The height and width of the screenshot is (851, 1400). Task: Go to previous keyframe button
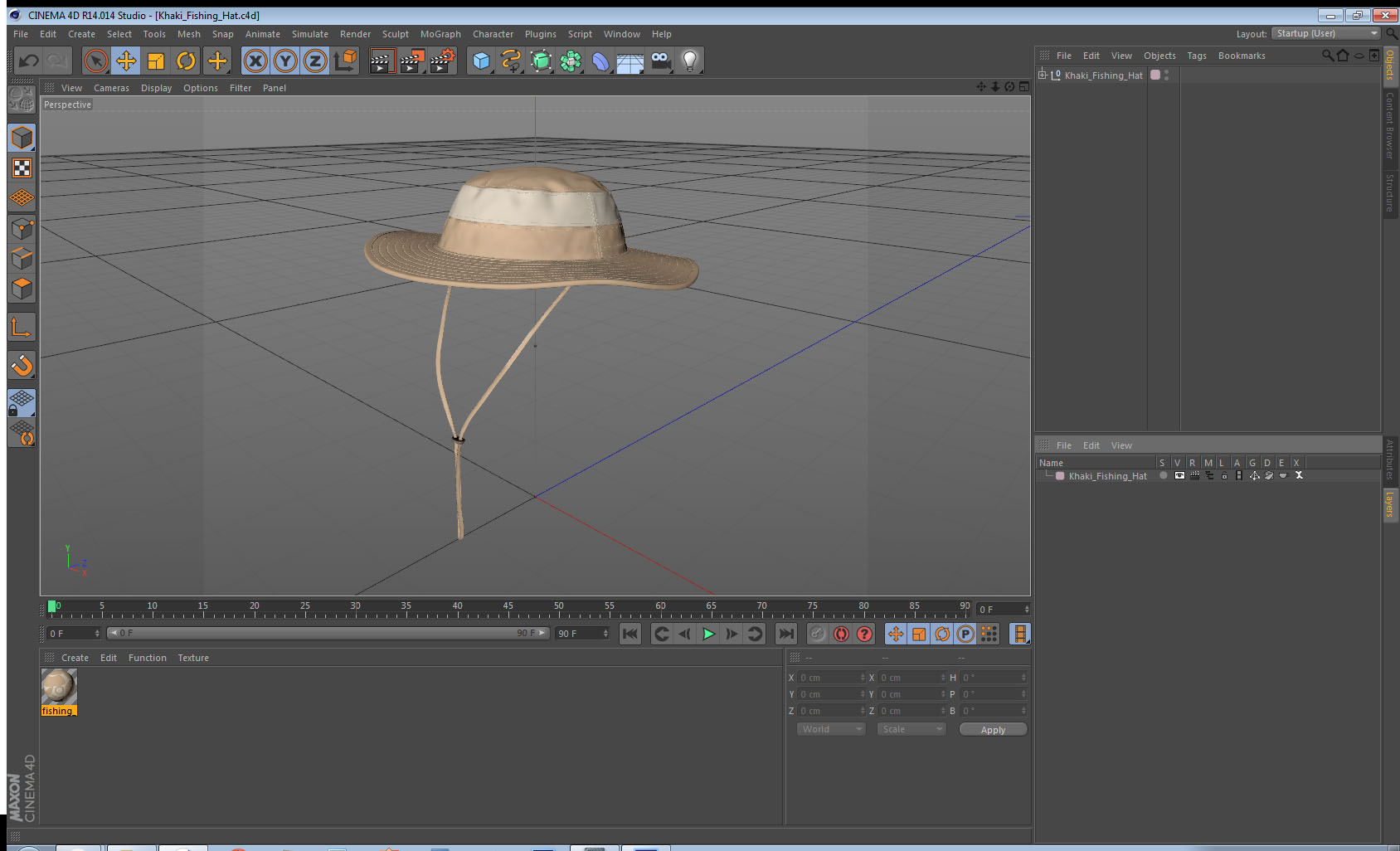coord(662,634)
